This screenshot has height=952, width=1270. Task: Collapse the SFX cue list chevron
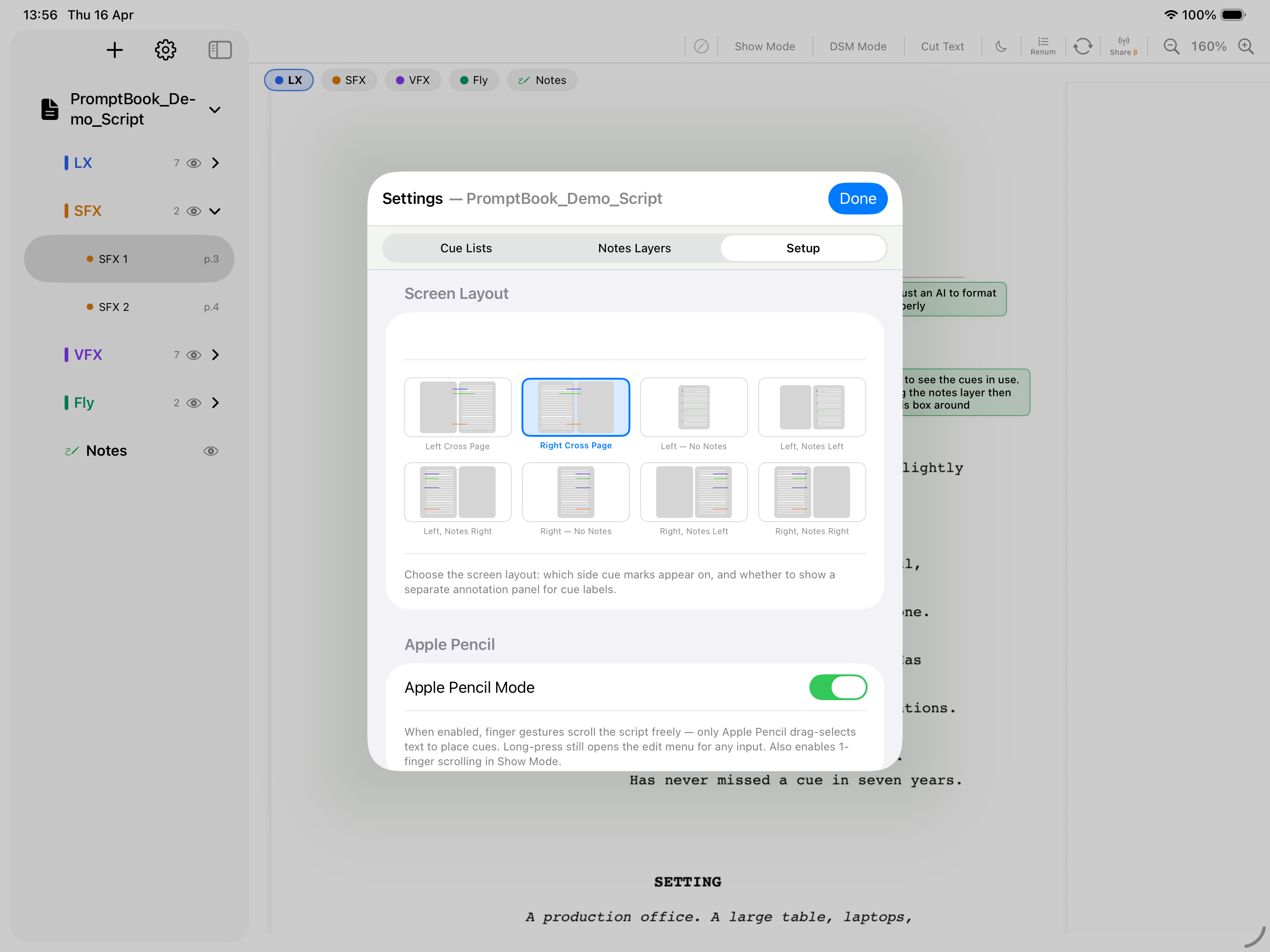coord(215,211)
